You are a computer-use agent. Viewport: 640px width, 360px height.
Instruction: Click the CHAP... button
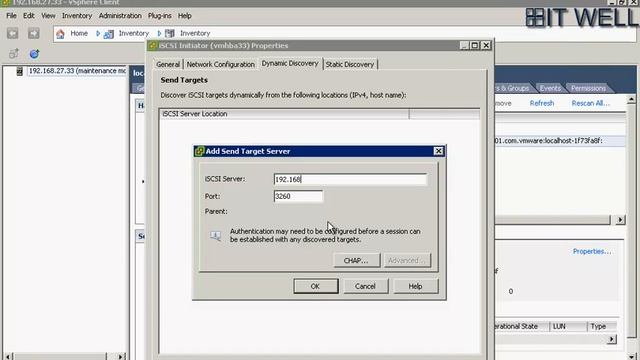click(356, 260)
